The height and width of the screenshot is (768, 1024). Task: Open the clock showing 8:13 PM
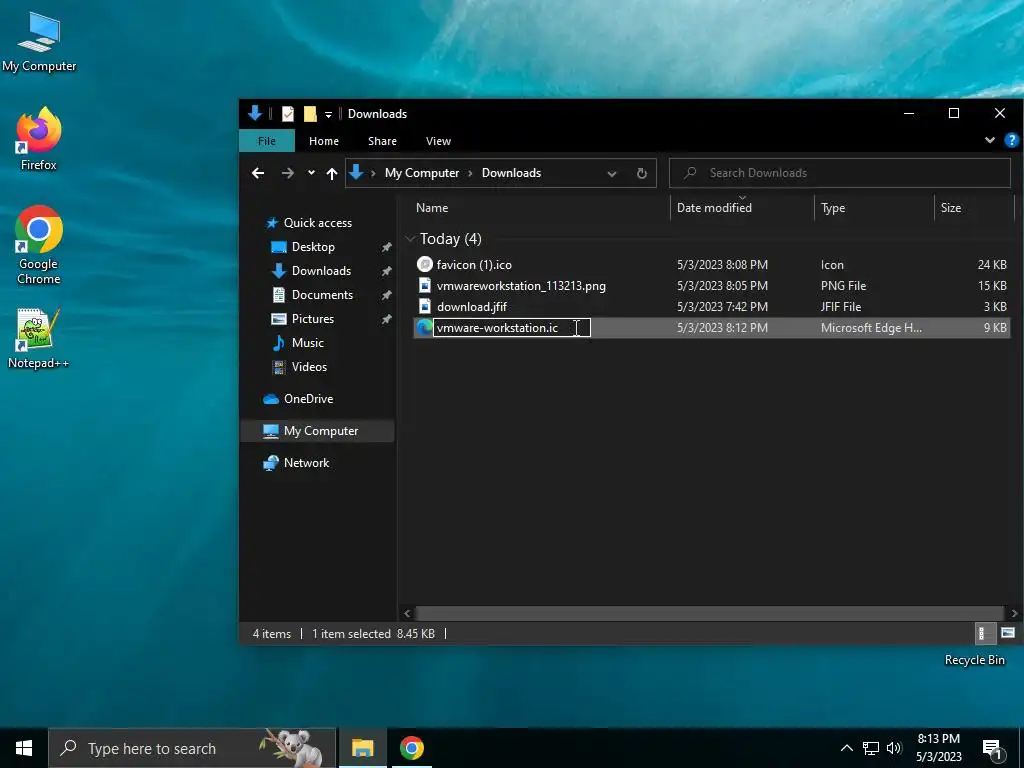(x=938, y=748)
